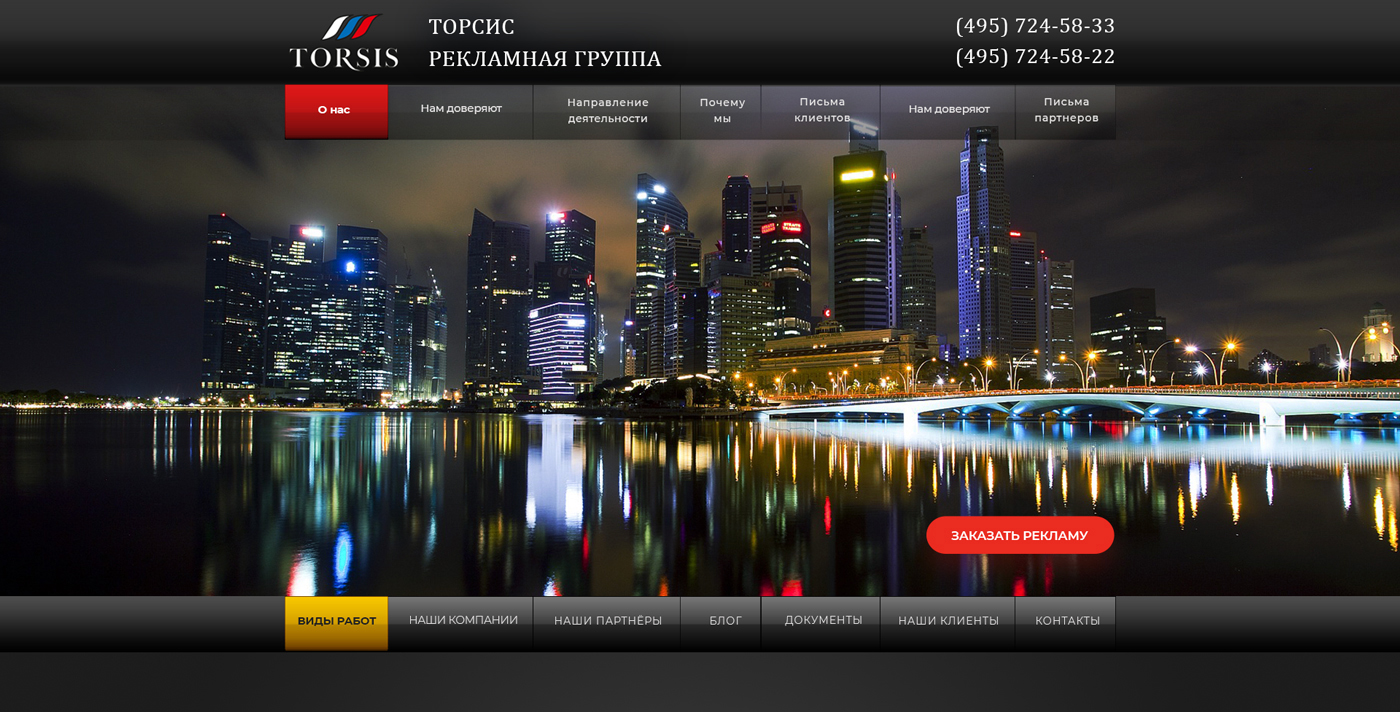1400x712 pixels.
Task: Select Нам доверяют beside О нас
Action: 460,109
